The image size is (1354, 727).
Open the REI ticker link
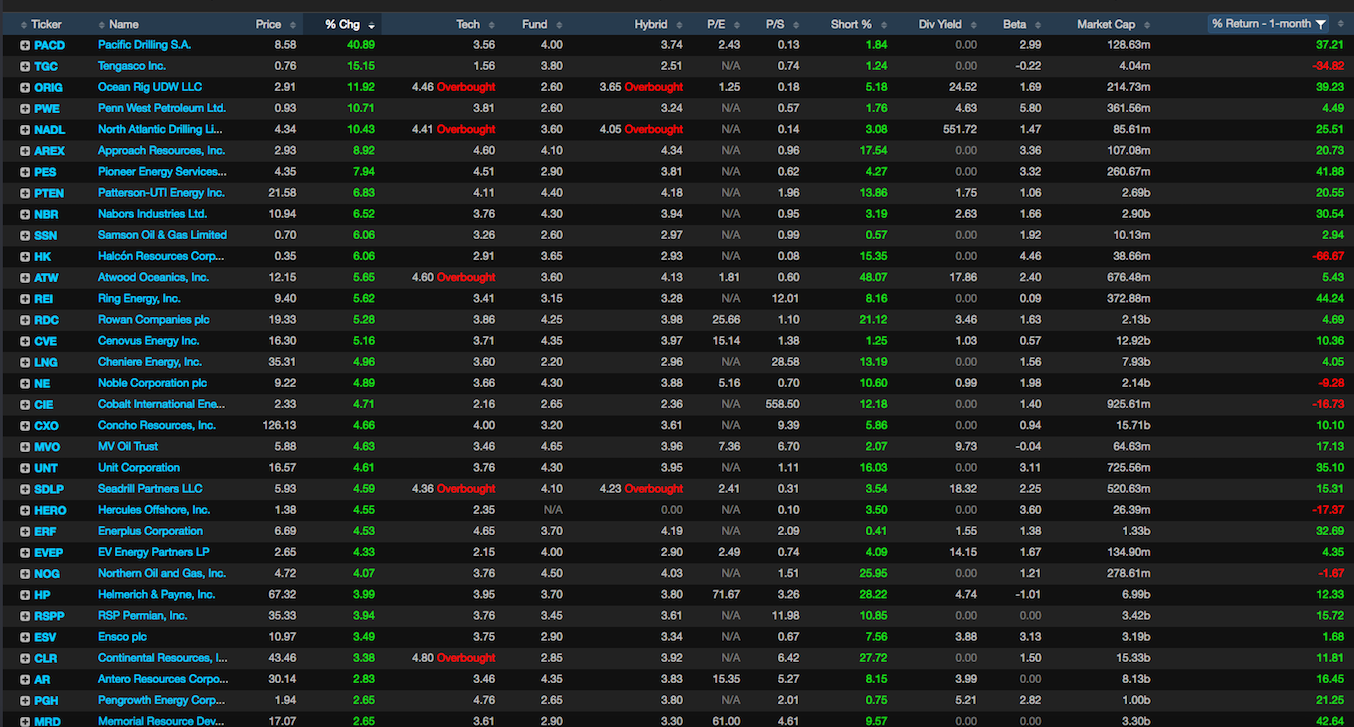pos(44,299)
